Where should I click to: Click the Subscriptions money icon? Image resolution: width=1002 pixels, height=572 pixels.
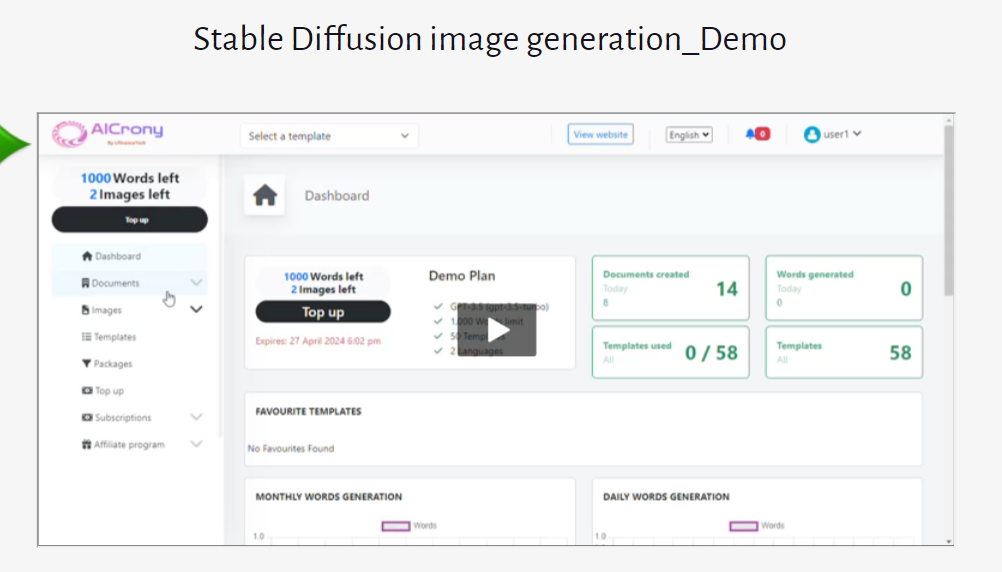tap(87, 417)
